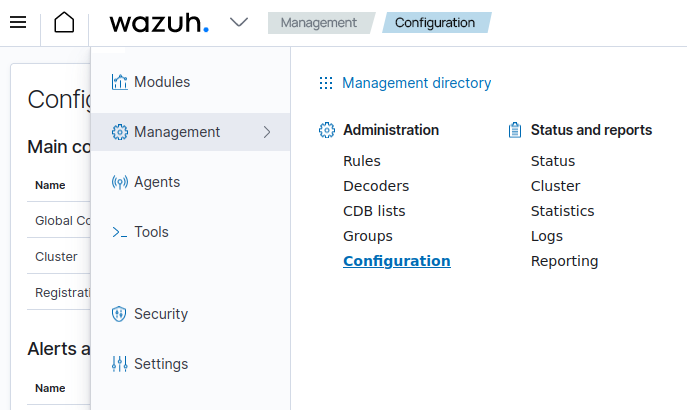The image size is (687, 410).
Task: Click the Name column header under Main configurations
Action: 50,185
